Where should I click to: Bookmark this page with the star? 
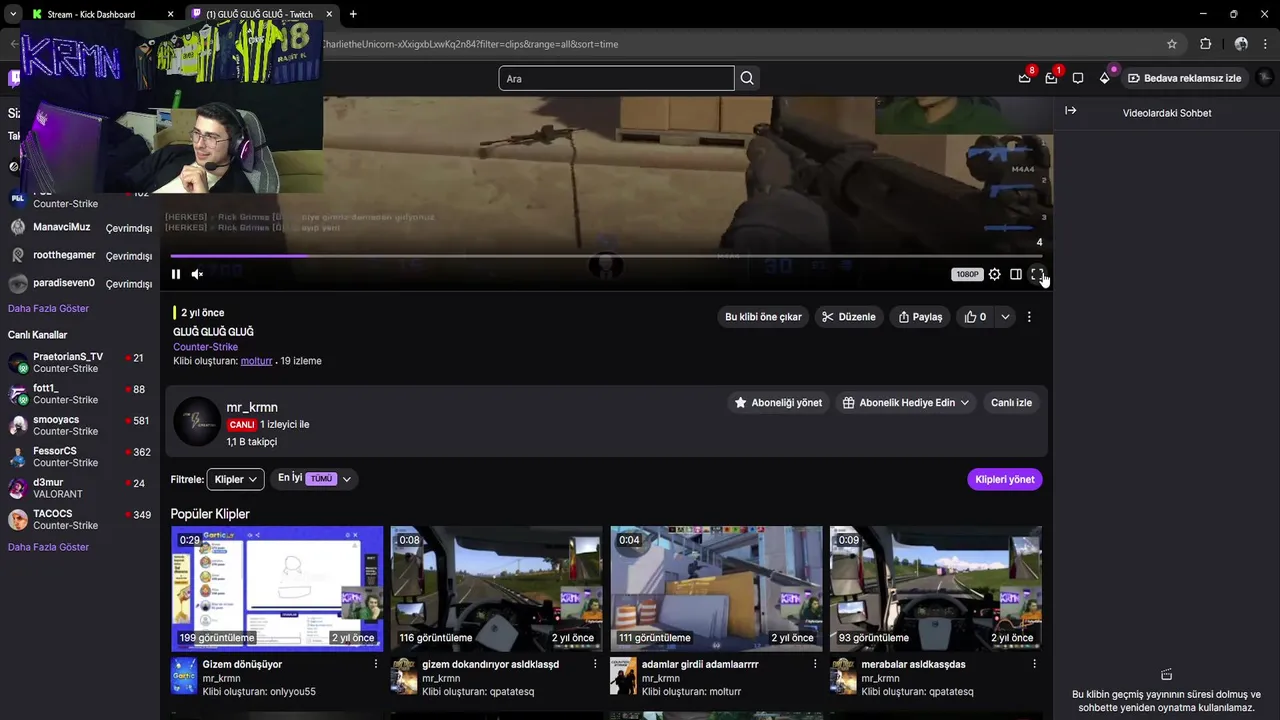(x=1172, y=44)
